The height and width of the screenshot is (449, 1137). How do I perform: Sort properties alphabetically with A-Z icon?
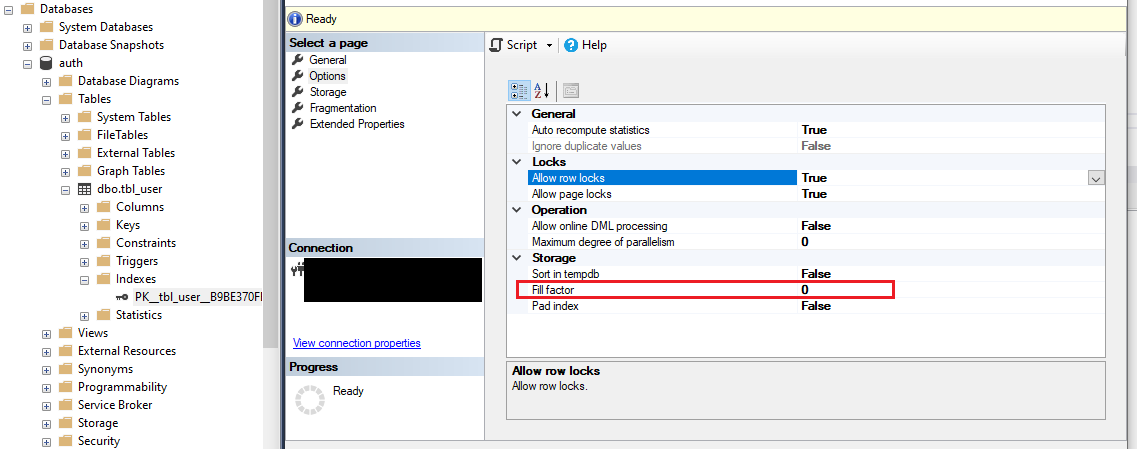click(x=541, y=90)
